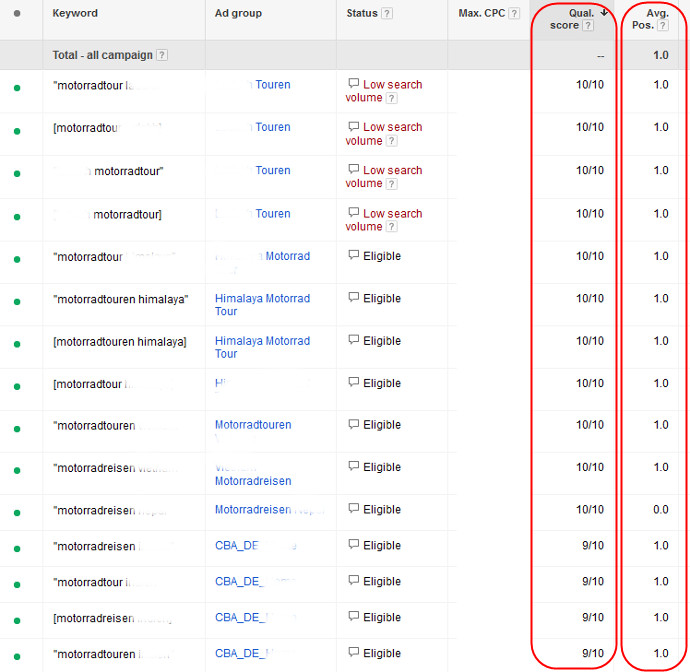Click speech bubble in bracketed [motorradtouren himalaya] row
The width and height of the screenshot is (690, 672).
pyautogui.click(x=353, y=341)
